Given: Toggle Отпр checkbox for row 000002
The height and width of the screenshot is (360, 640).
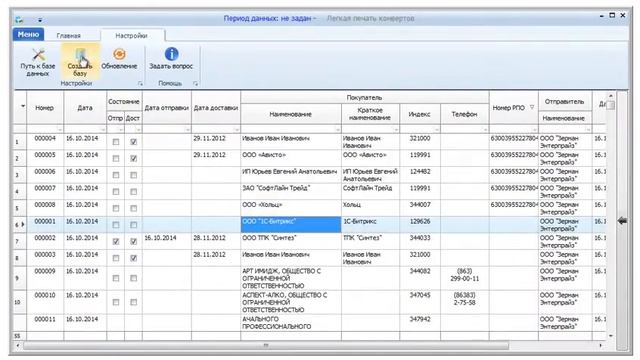Looking at the screenshot, I should tap(116, 242).
